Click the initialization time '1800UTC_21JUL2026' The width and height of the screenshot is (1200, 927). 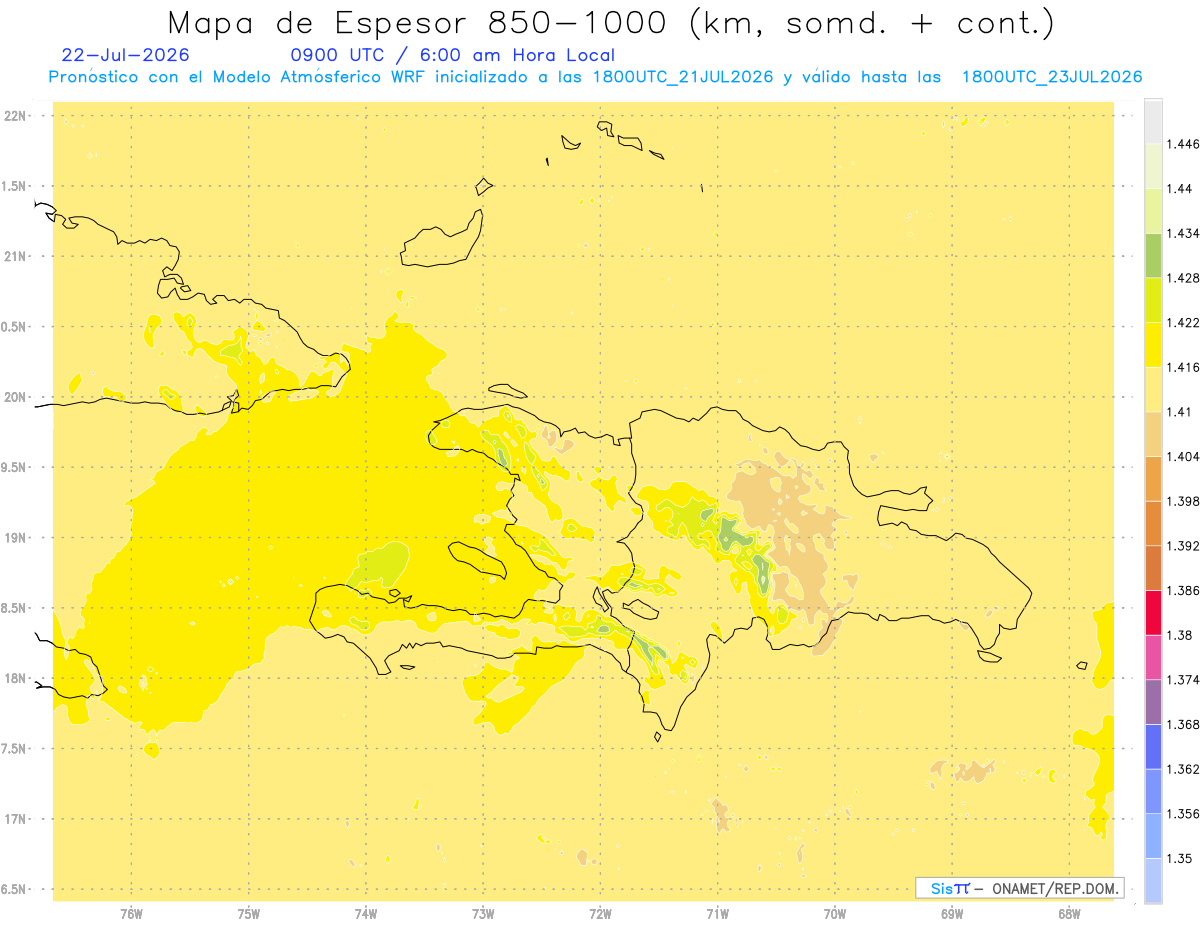pyautogui.click(x=683, y=77)
